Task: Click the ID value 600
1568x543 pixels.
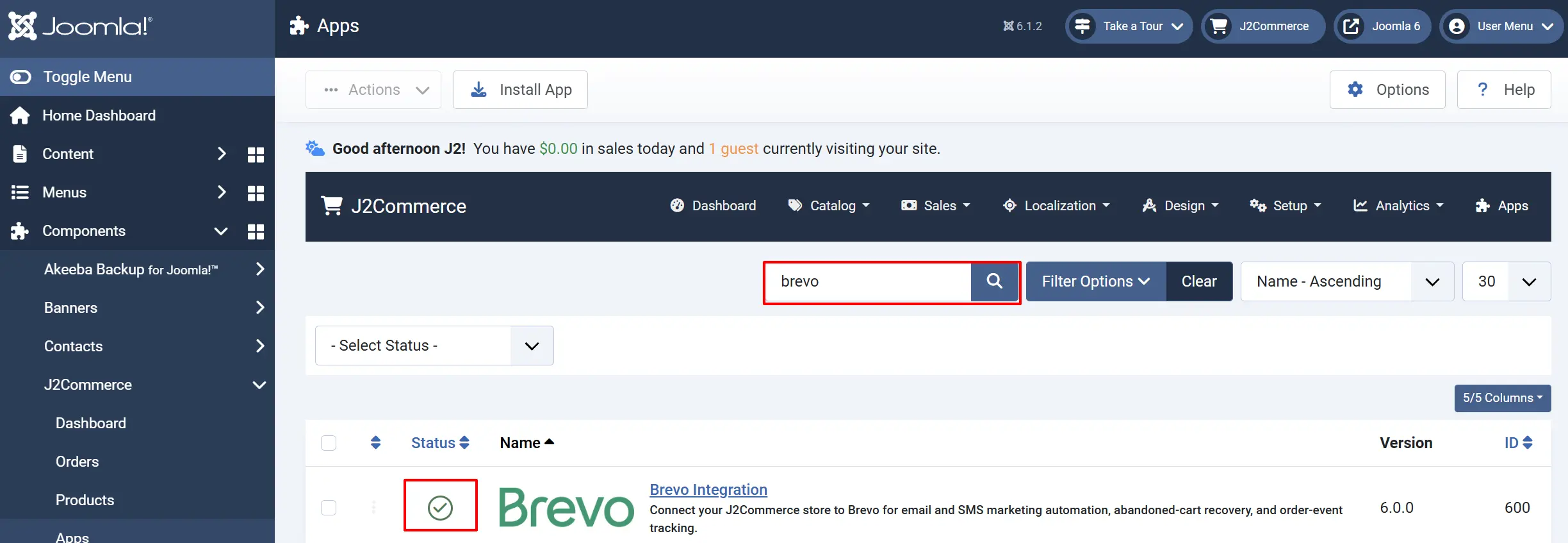Action: (x=1517, y=508)
